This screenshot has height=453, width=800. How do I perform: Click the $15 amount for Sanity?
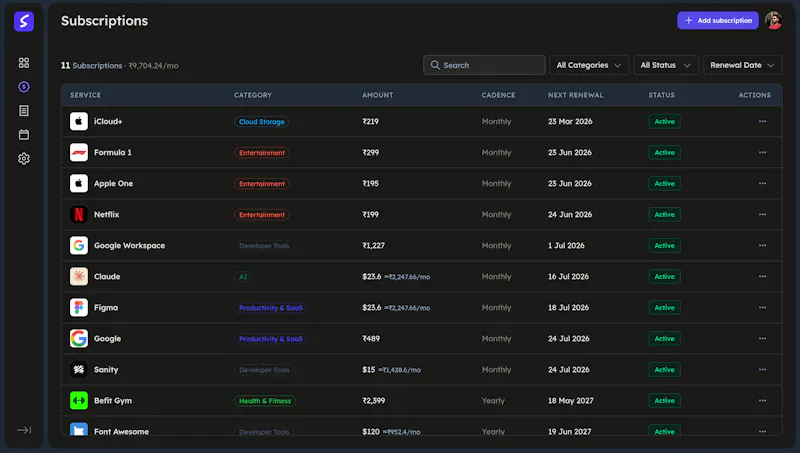click(x=368, y=370)
